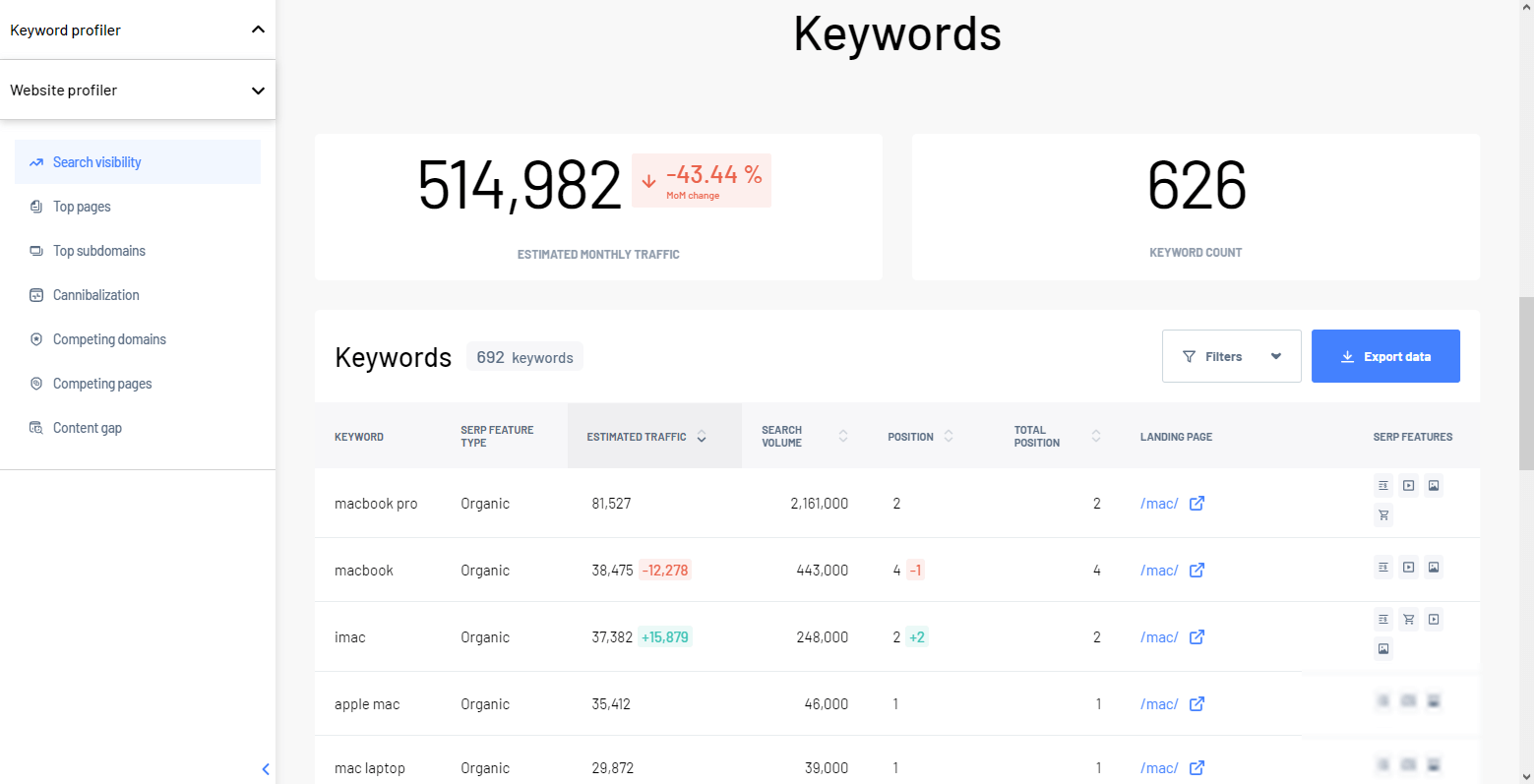The width and height of the screenshot is (1534, 784).
Task: Click external link icon in macbook row
Action: point(1197,571)
